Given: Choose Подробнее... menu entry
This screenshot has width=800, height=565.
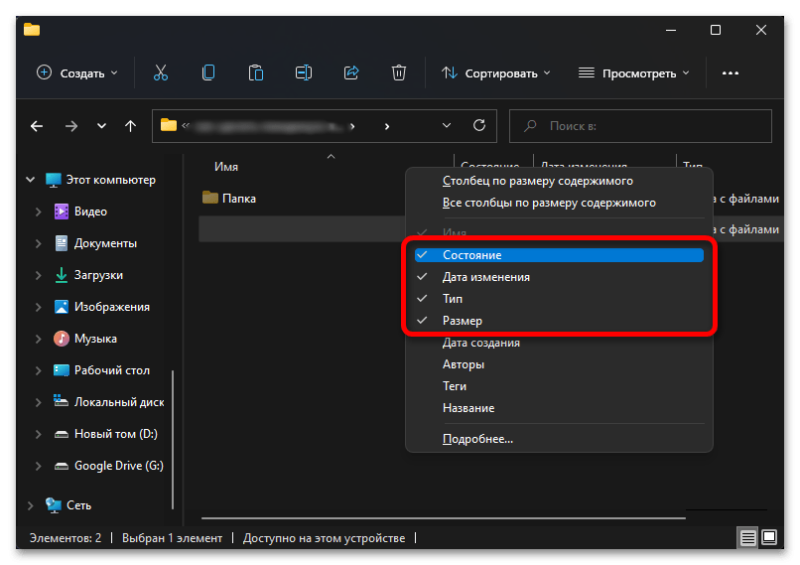Looking at the screenshot, I should click(477, 438).
